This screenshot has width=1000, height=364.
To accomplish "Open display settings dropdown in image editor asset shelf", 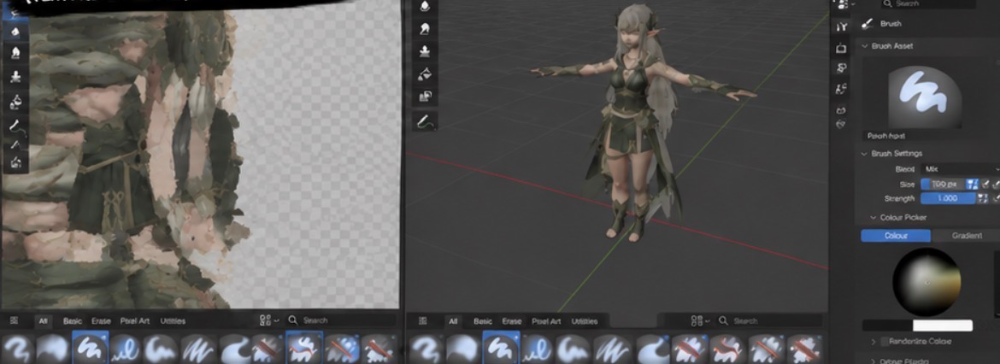I will point(270,321).
